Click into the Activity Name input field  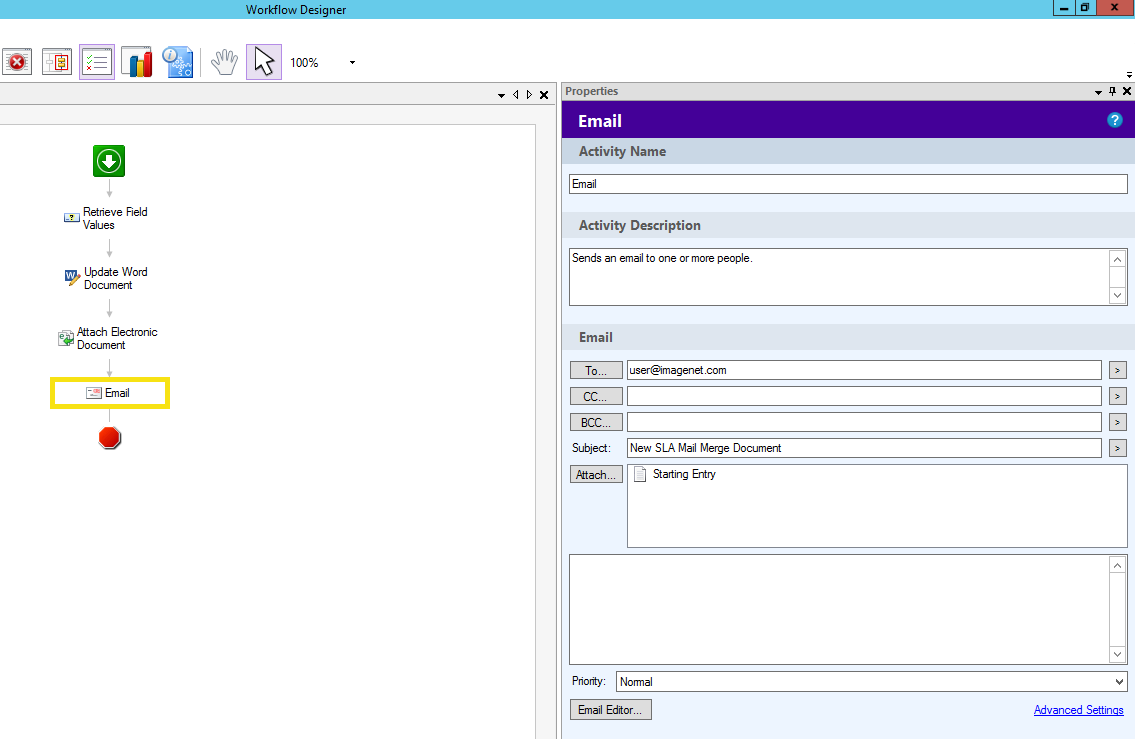tap(847, 184)
